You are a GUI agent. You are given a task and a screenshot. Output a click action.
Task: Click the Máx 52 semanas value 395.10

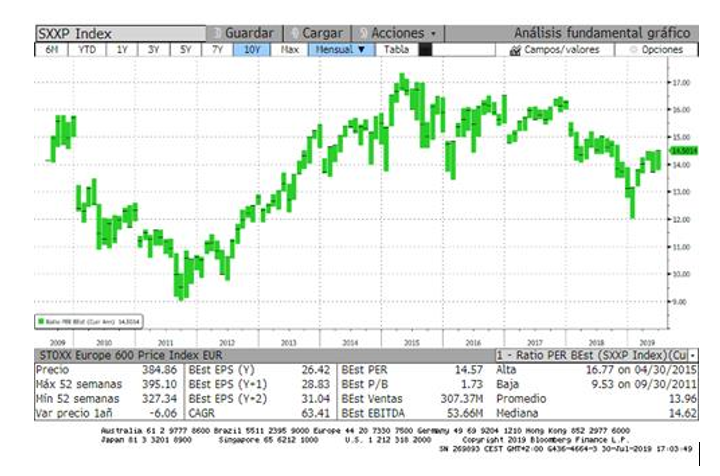pos(159,384)
